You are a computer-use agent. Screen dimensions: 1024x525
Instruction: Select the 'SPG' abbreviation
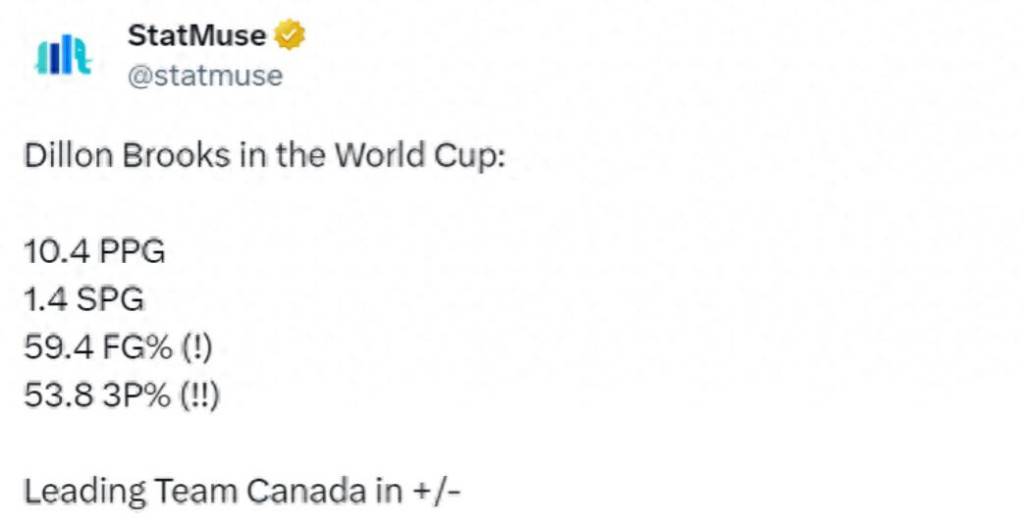point(110,300)
